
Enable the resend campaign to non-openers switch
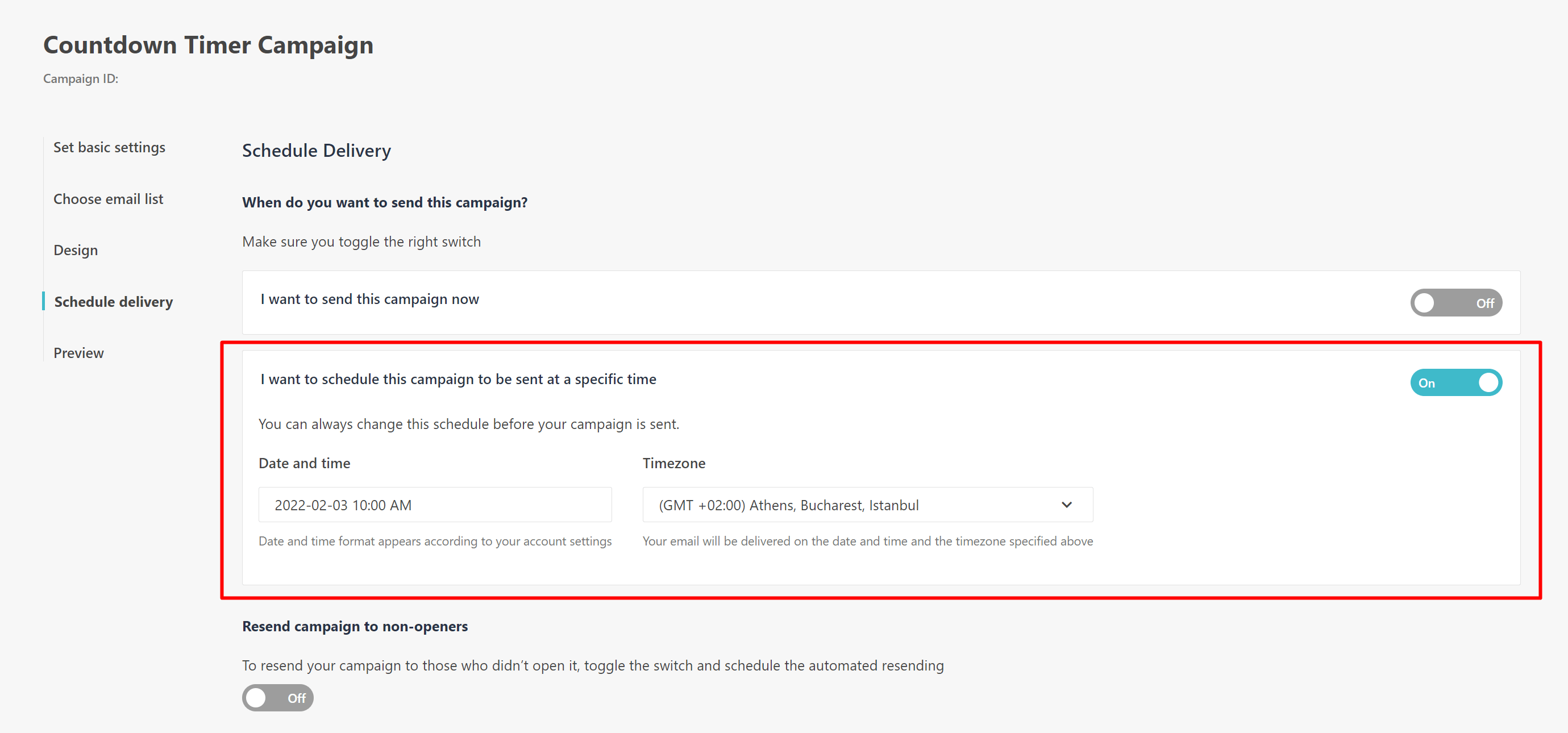tap(277, 698)
